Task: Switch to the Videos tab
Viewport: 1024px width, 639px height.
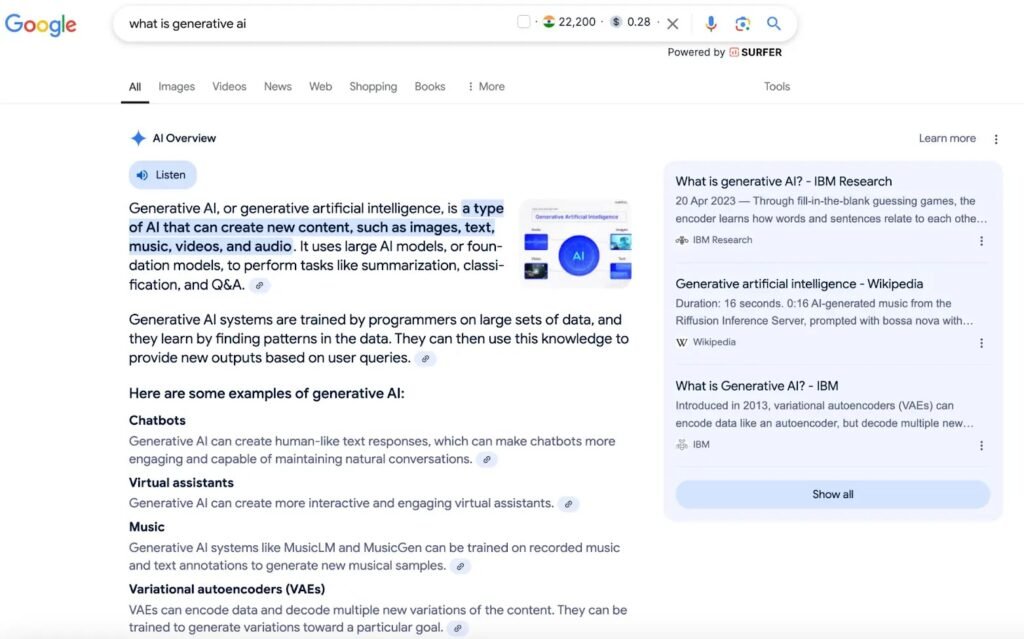Action: click(229, 86)
